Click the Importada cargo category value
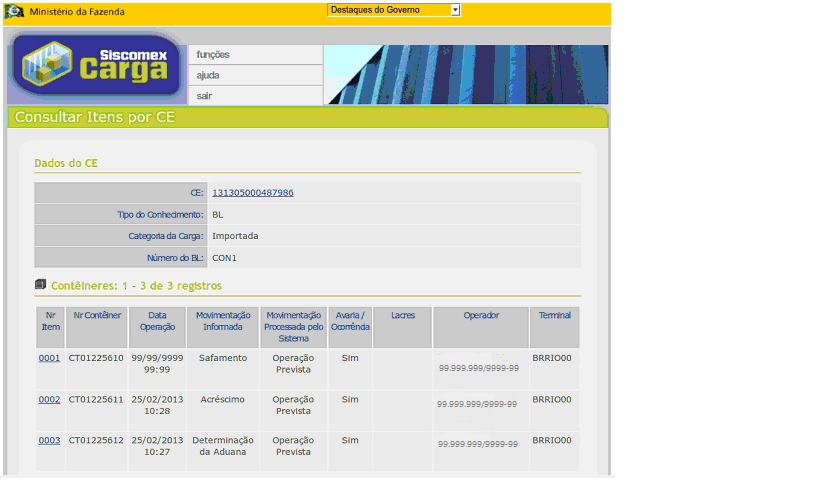Image resolution: width=819 pixels, height=481 pixels. (235, 236)
